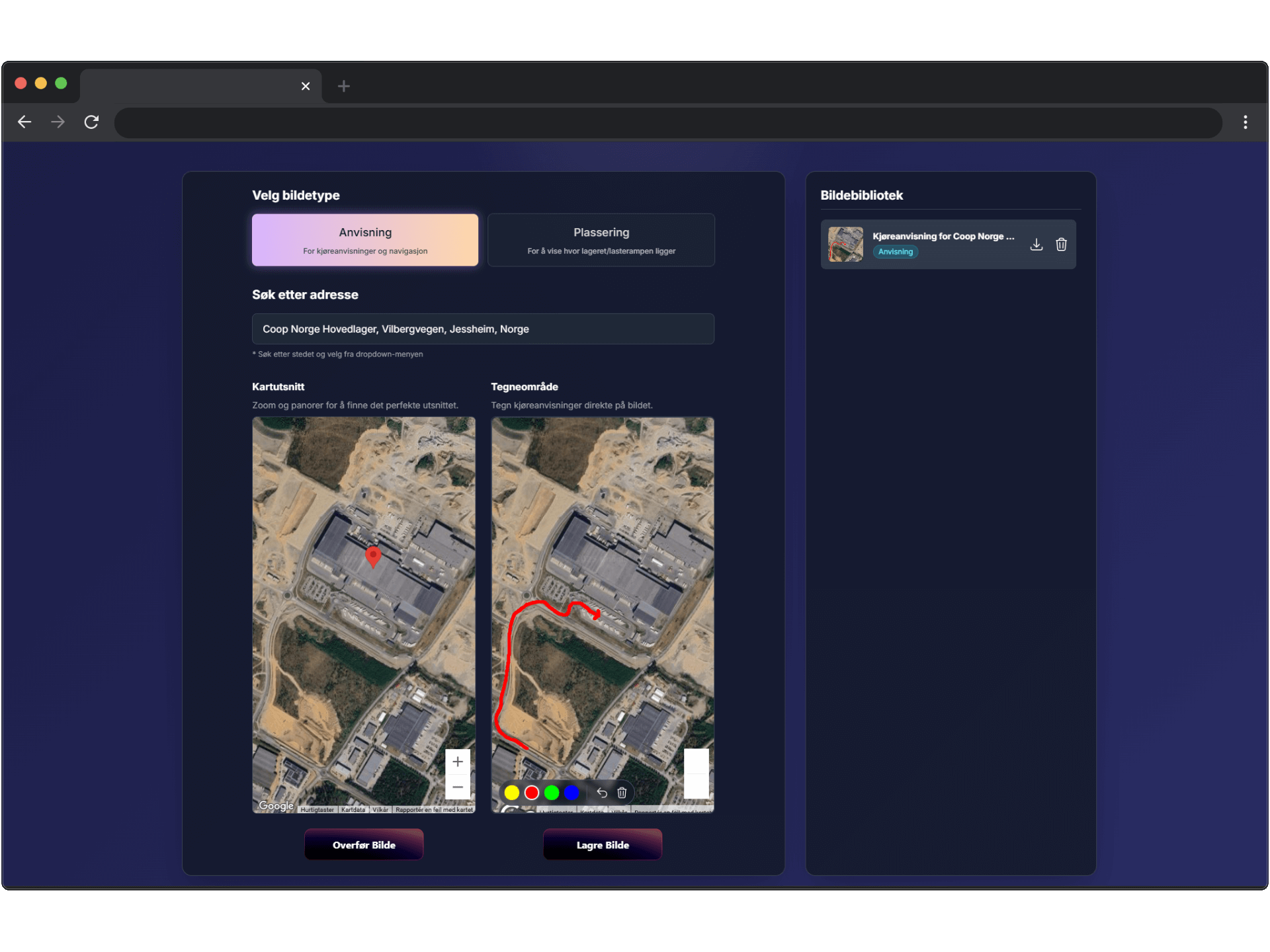The height and width of the screenshot is (952, 1270).
Task: Pick the blue drawing color
Action: [x=571, y=792]
